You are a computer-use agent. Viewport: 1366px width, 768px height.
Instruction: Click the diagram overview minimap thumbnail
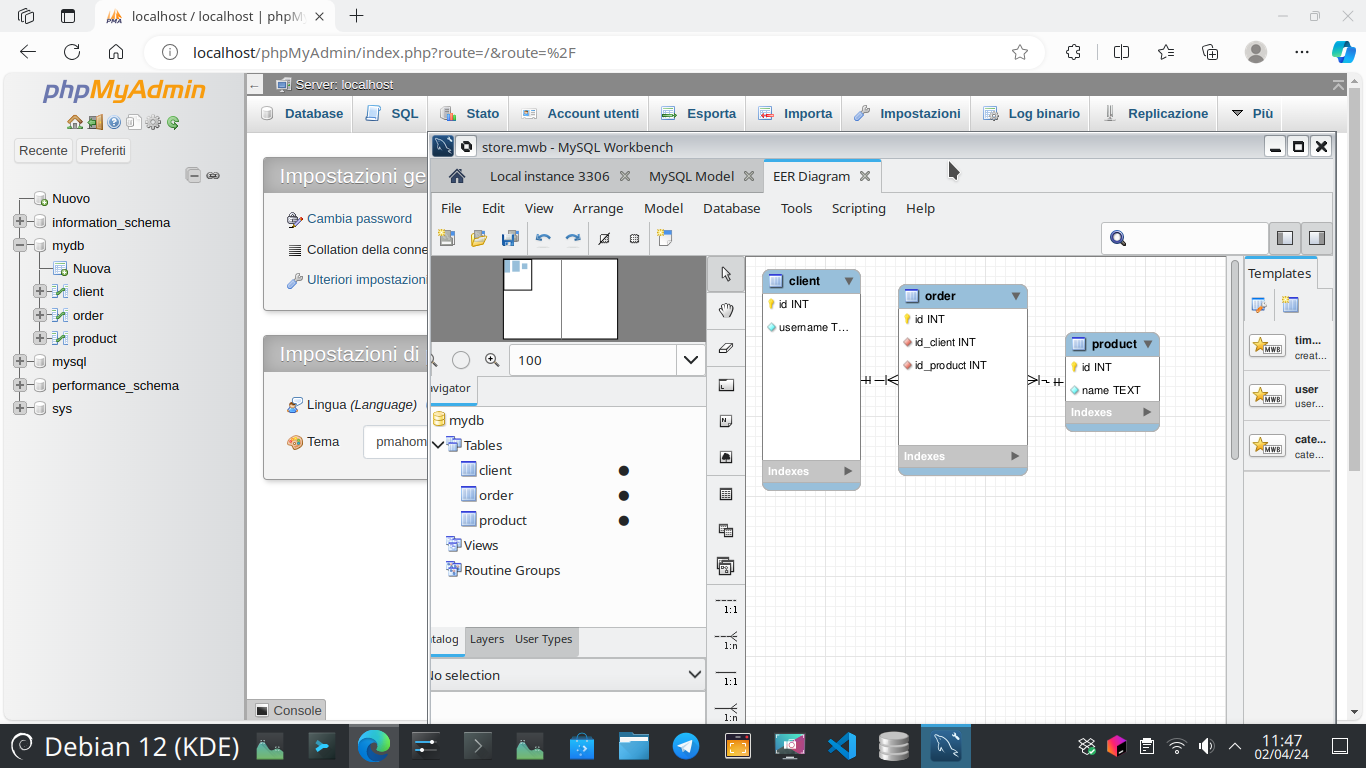[560, 299]
